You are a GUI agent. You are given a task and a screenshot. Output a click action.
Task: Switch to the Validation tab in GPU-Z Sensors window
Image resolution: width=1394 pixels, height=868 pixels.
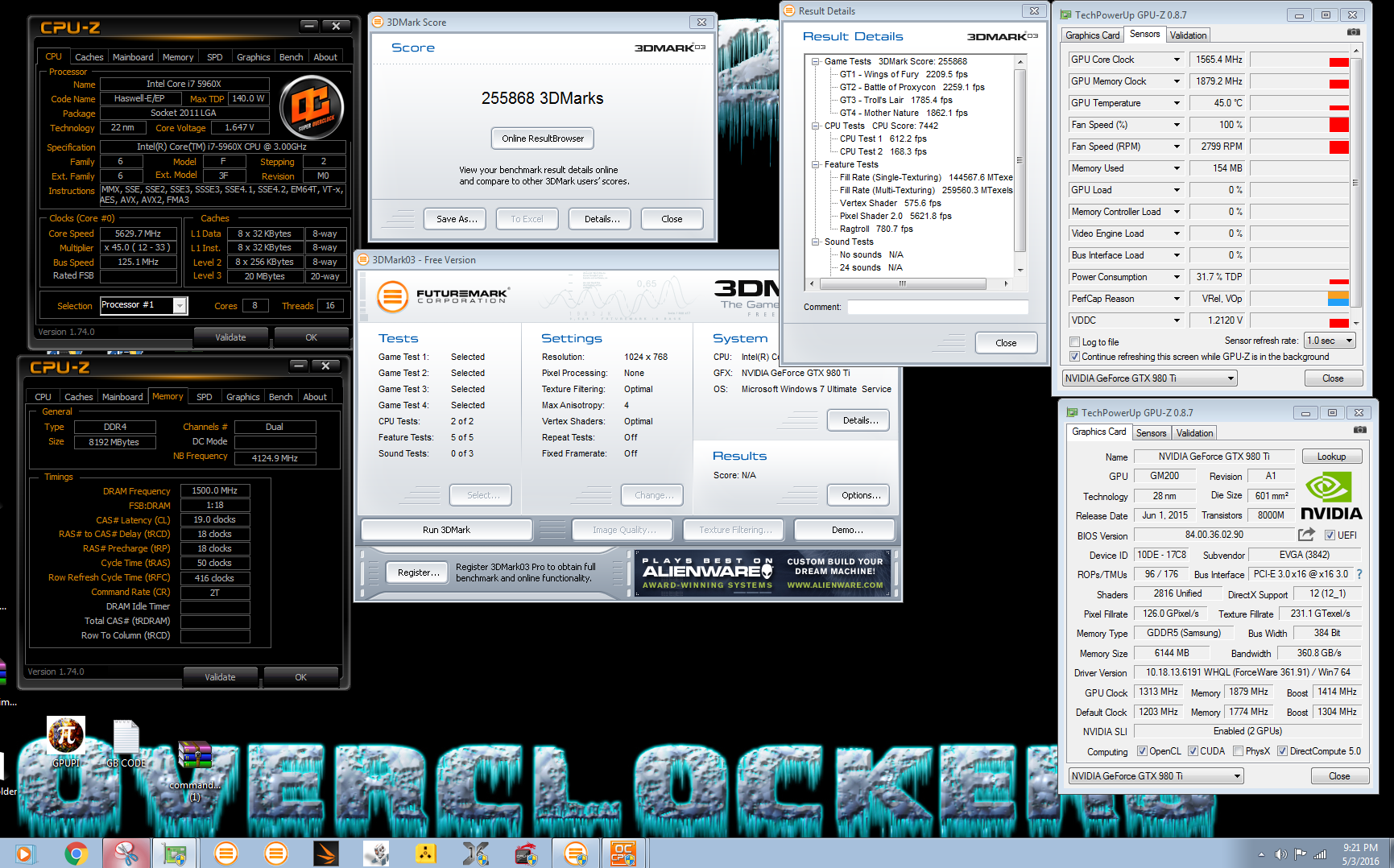1188,35
